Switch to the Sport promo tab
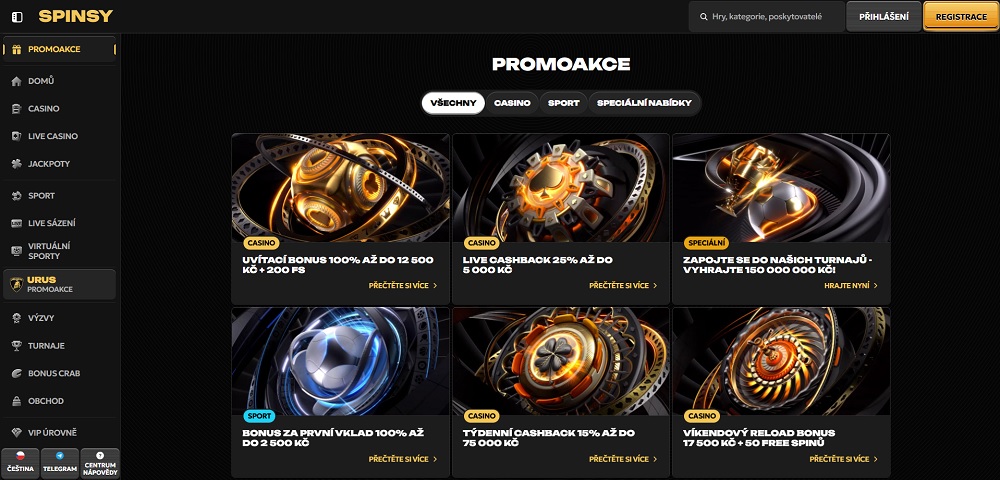Viewport: 1000px width, 480px height. 564,103
